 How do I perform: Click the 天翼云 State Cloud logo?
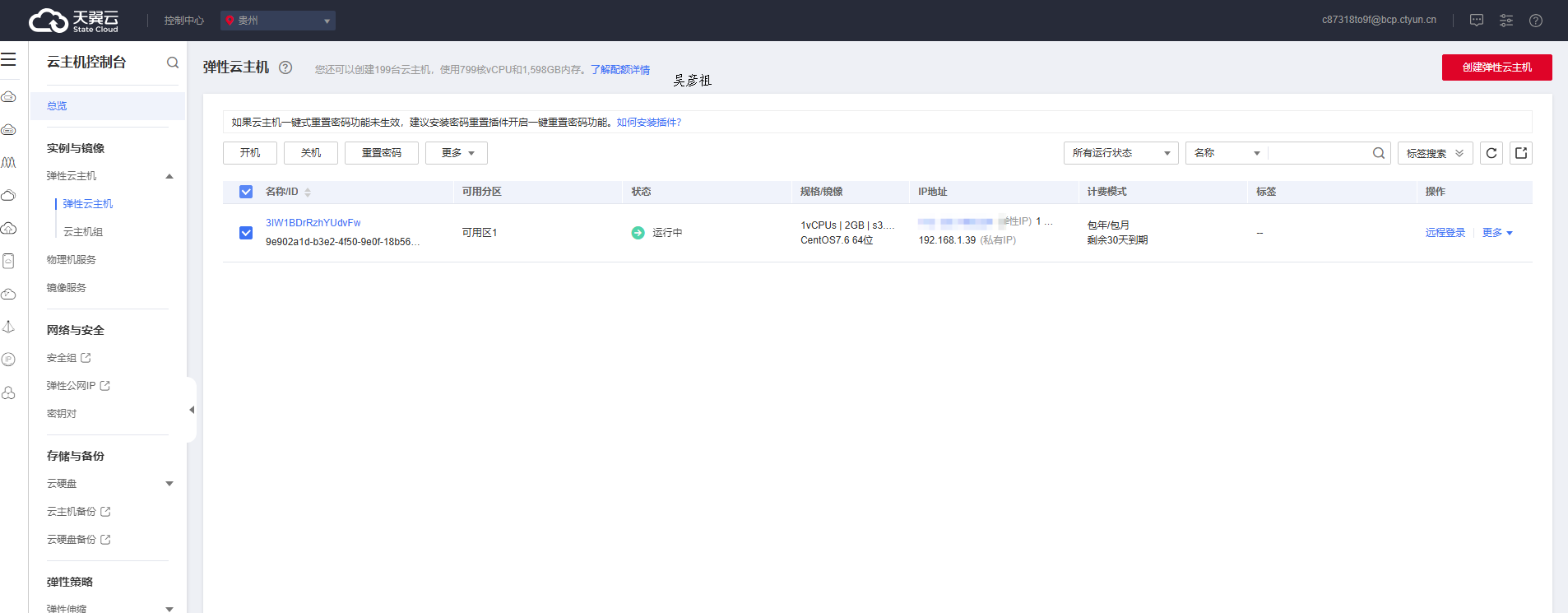coord(73,21)
